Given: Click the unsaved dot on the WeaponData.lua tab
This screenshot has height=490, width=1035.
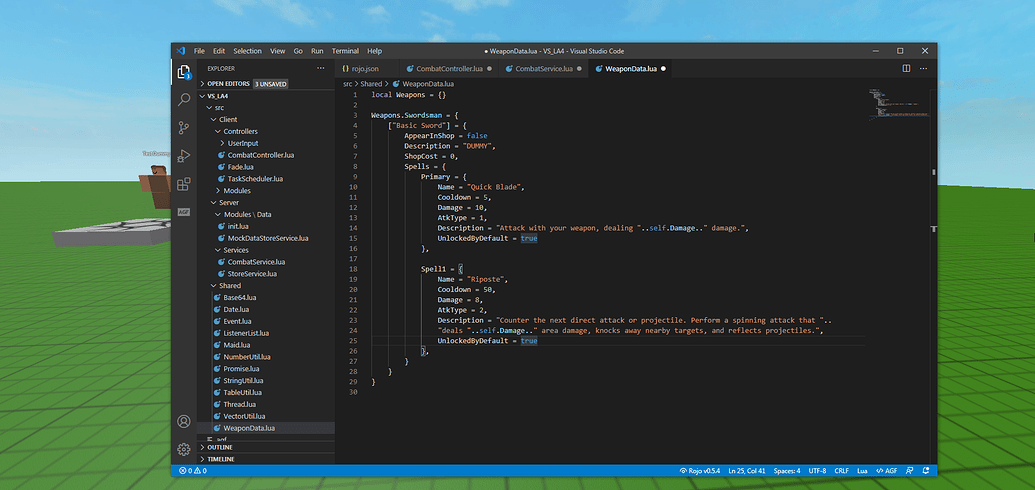Looking at the screenshot, I should [x=663, y=68].
